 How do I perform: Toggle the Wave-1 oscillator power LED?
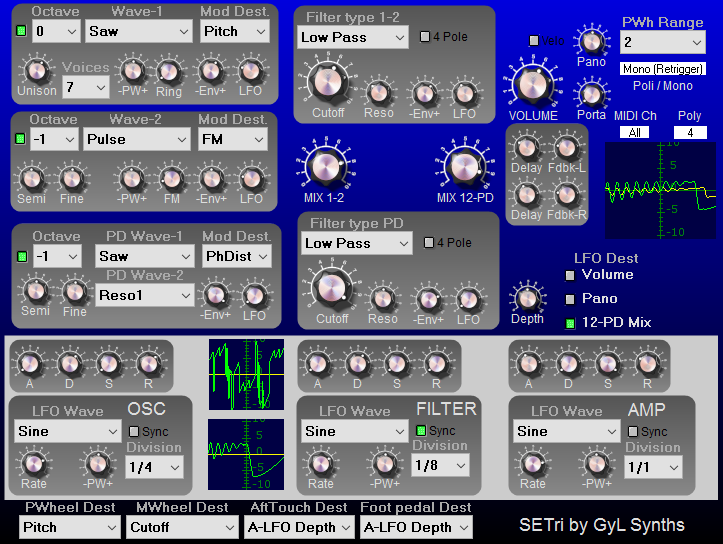[20, 31]
